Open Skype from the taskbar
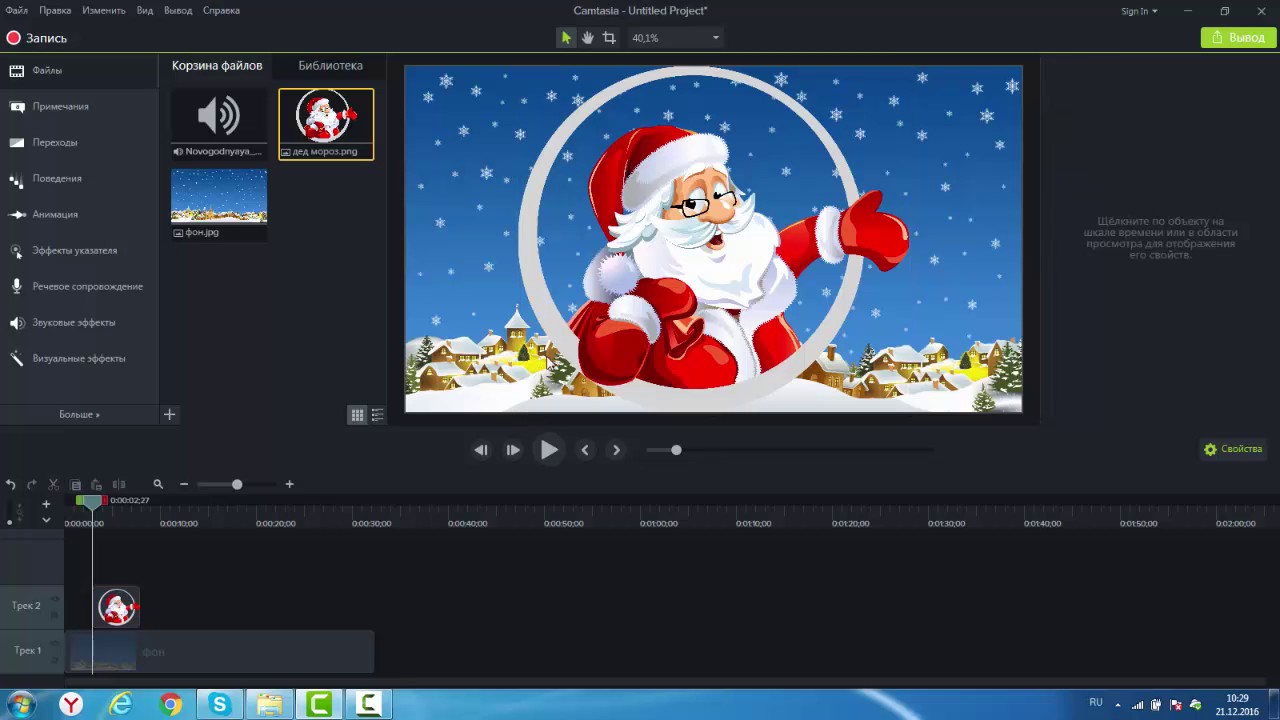 click(219, 705)
